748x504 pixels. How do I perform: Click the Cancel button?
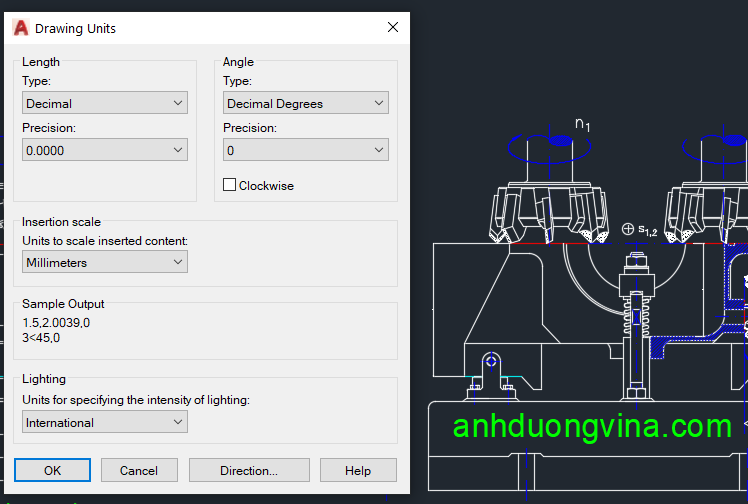tap(139, 470)
